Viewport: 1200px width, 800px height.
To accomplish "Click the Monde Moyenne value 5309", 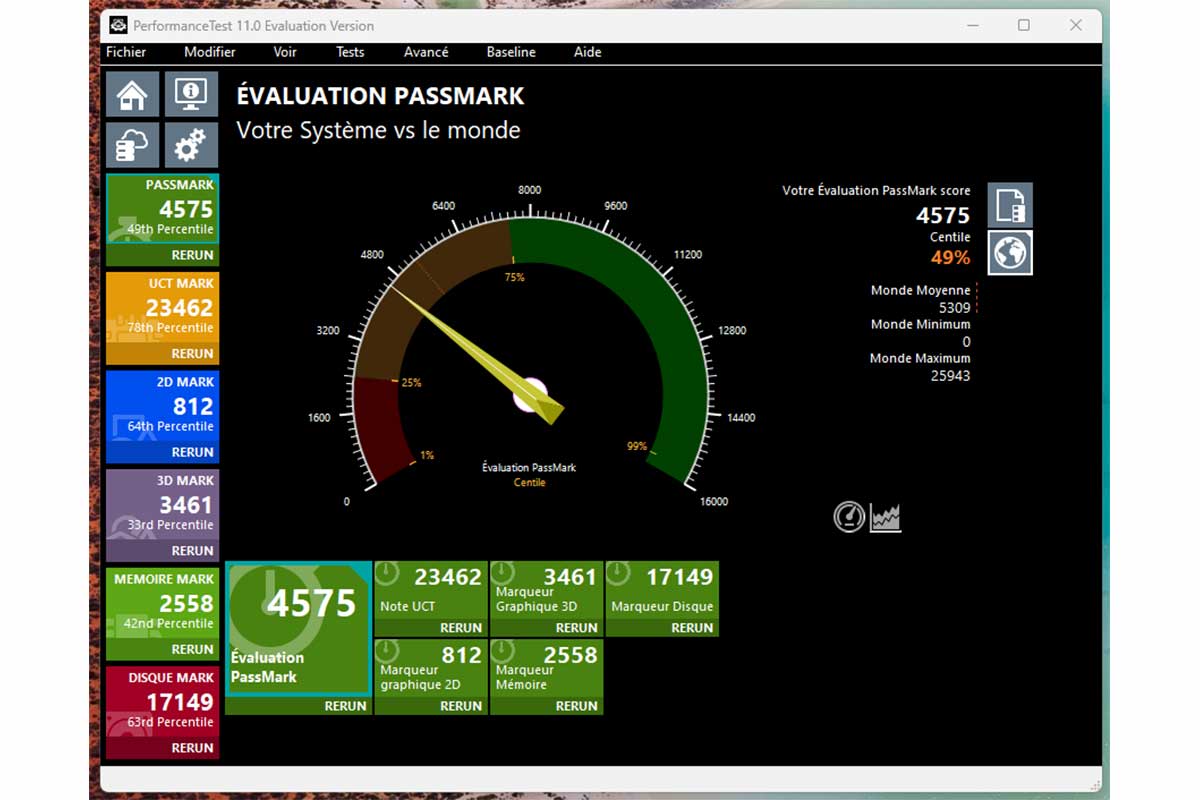I will [954, 308].
